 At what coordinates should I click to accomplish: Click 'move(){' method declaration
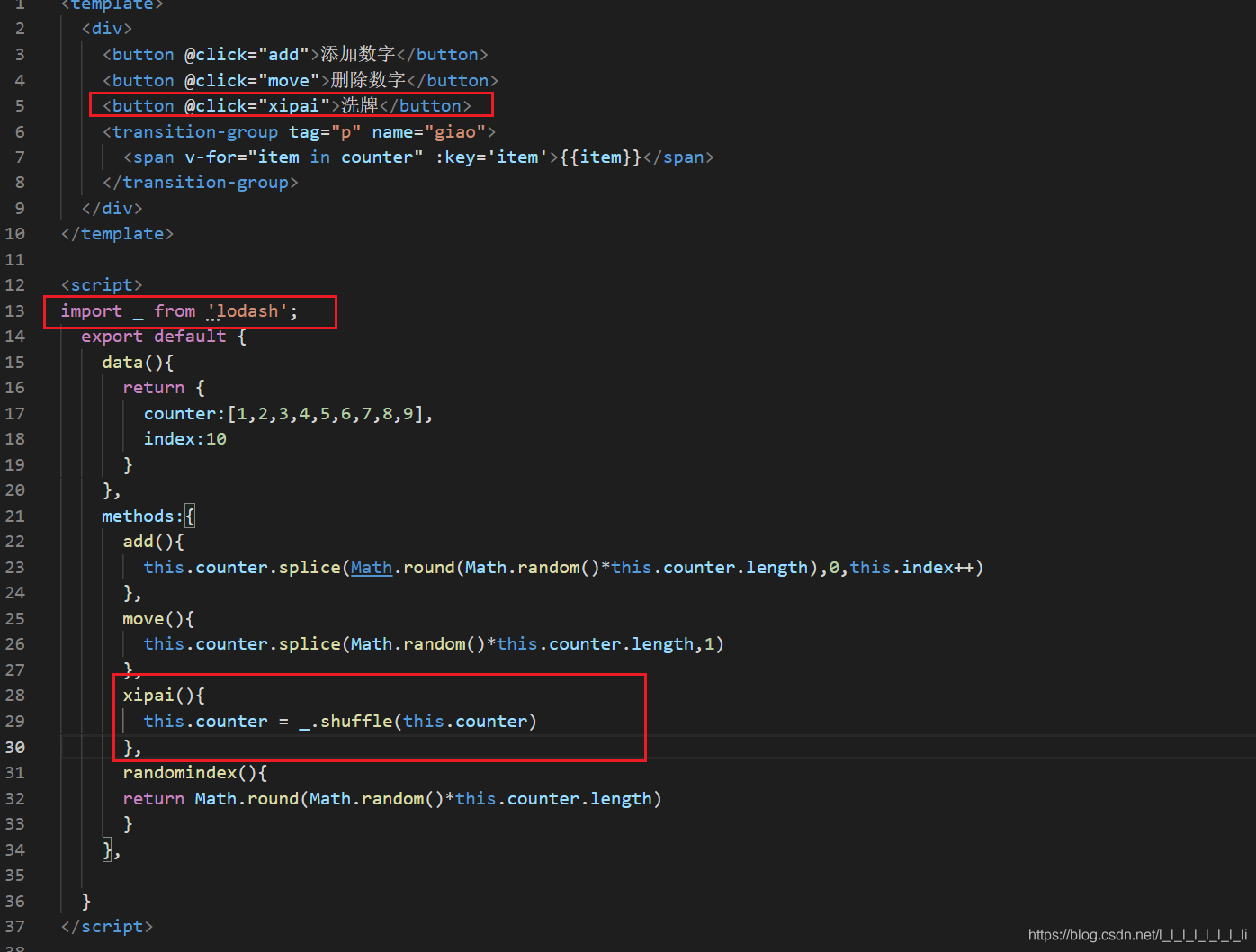click(x=158, y=618)
